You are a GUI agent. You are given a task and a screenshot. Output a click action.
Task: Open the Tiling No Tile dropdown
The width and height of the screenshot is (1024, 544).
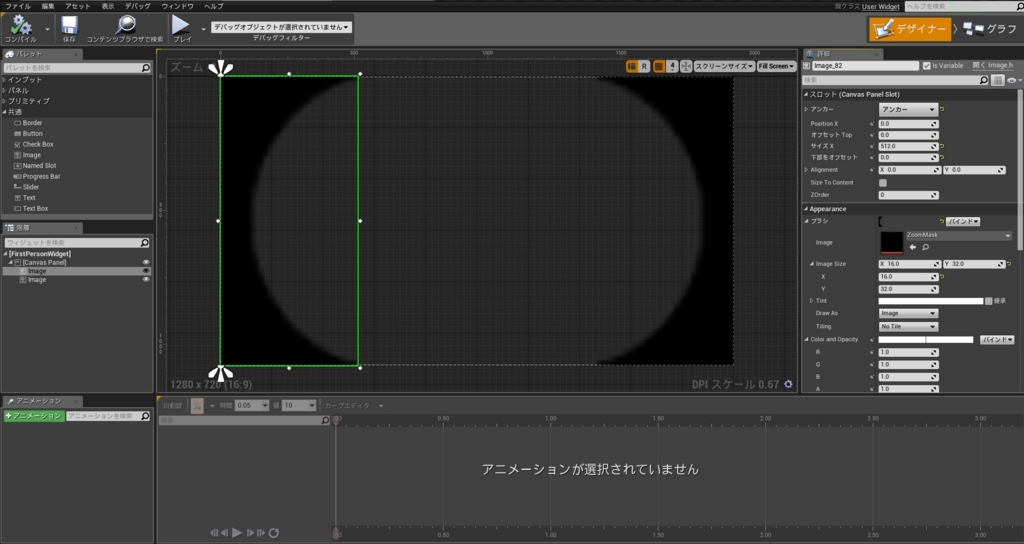908,327
